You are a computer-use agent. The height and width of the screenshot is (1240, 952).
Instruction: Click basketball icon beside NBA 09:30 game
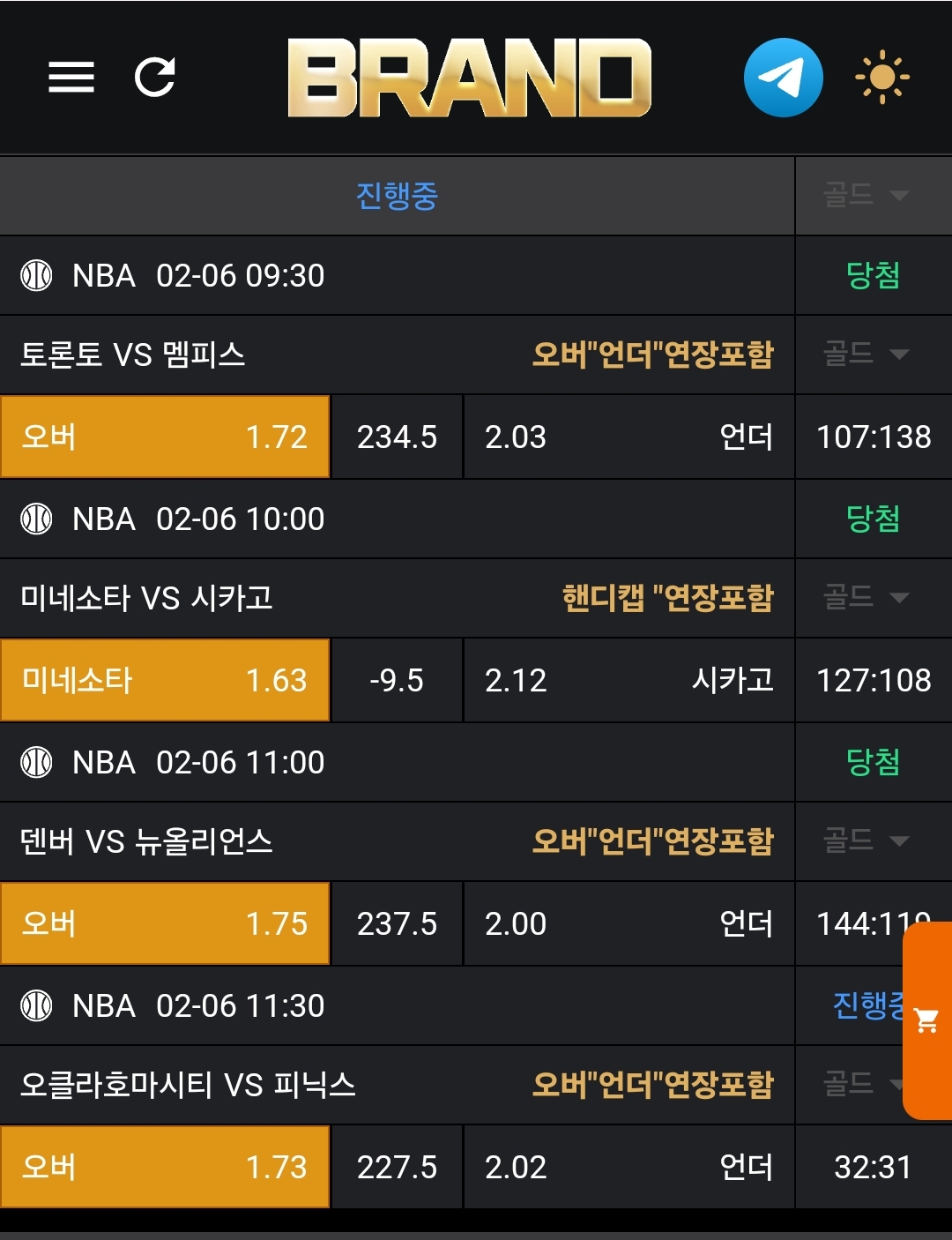[x=36, y=276]
